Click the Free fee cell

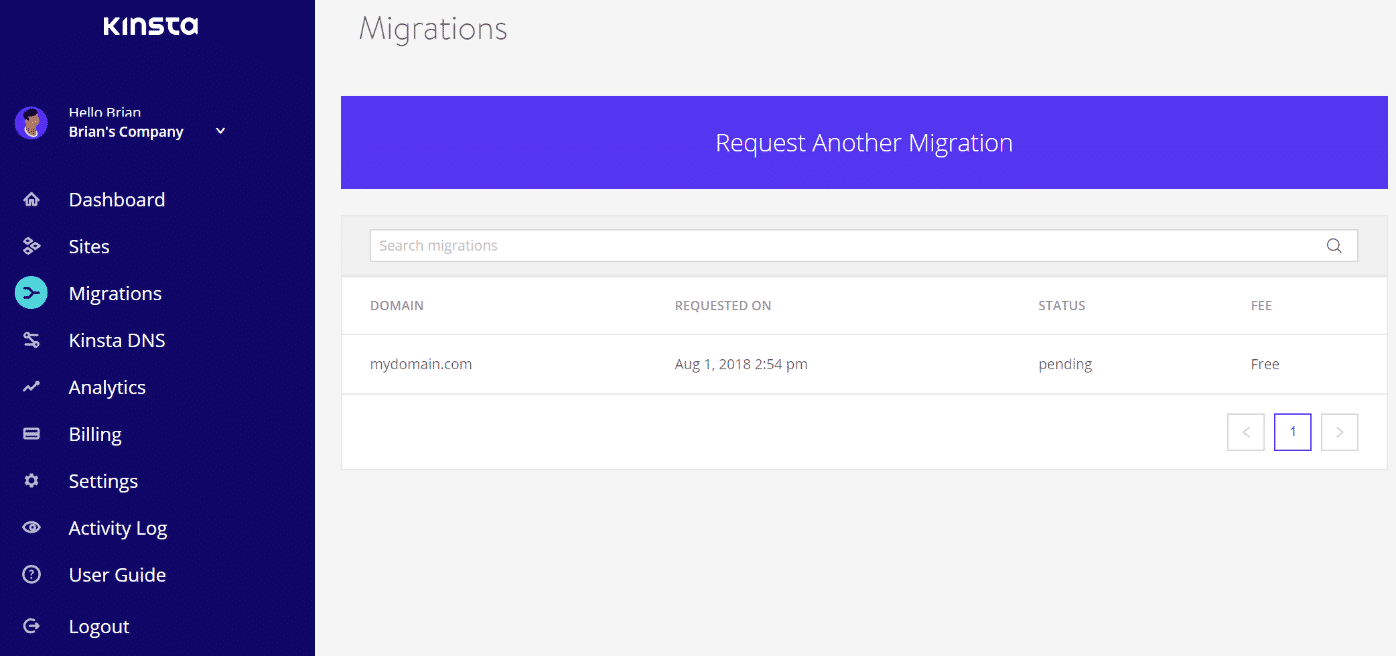pyautogui.click(x=1265, y=364)
